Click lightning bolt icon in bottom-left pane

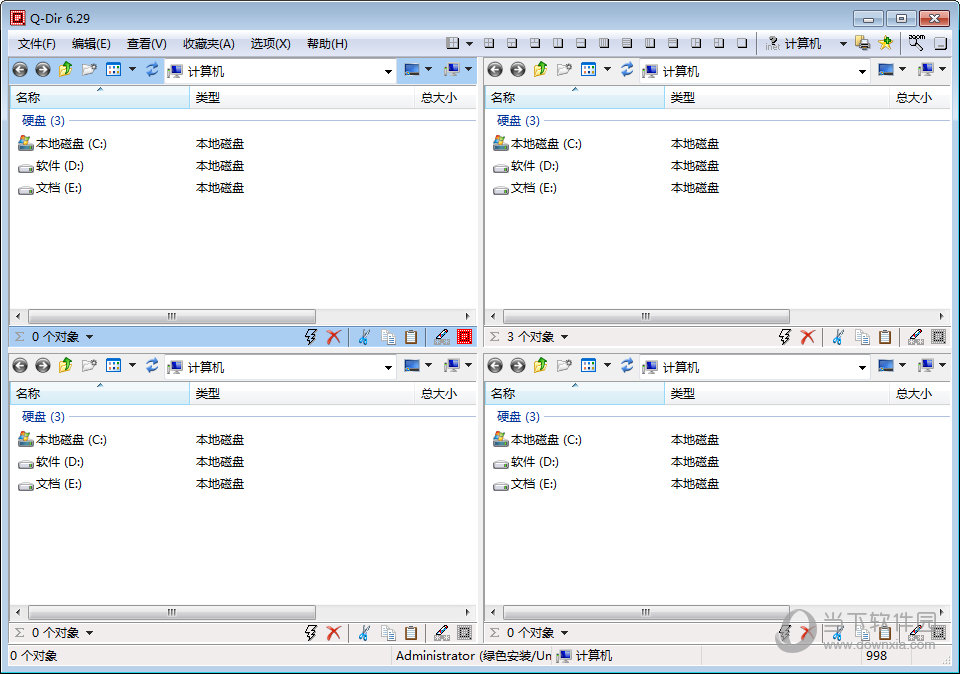(x=311, y=632)
